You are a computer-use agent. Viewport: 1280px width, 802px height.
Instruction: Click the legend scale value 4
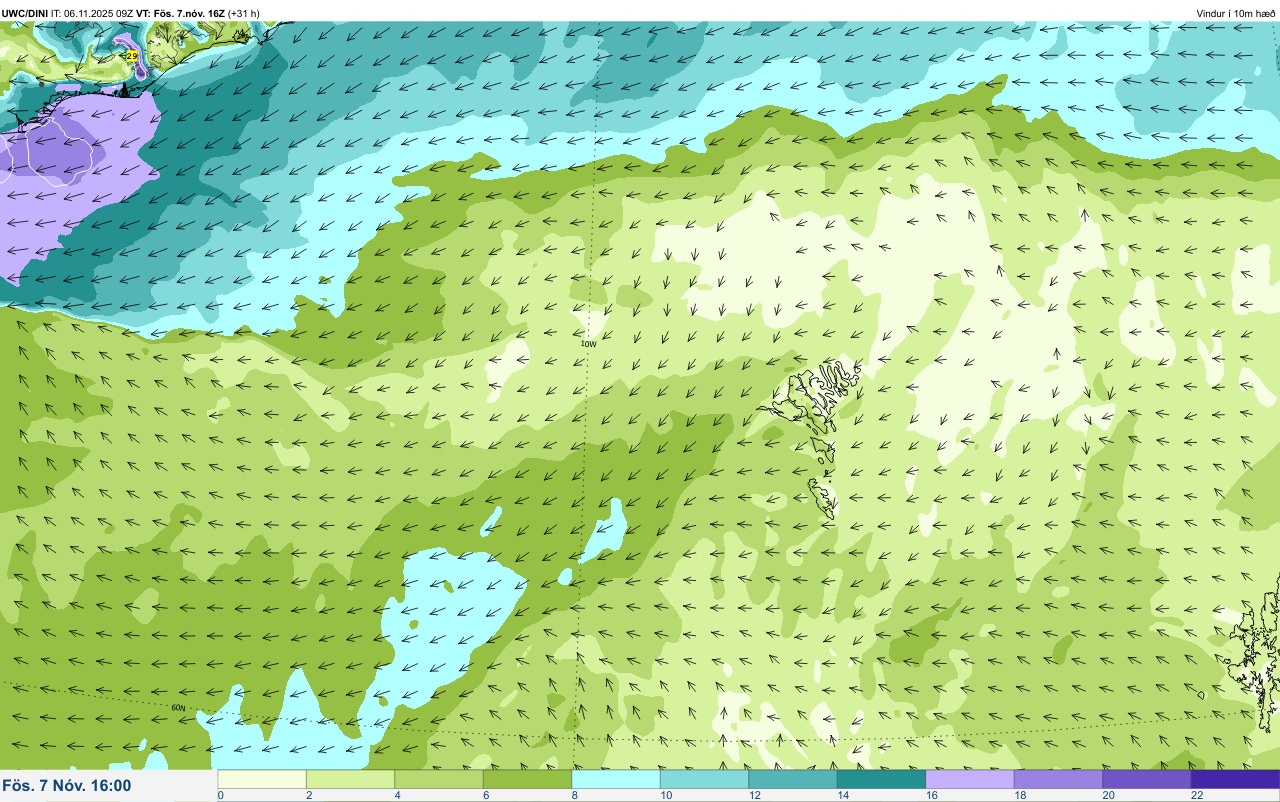(397, 795)
